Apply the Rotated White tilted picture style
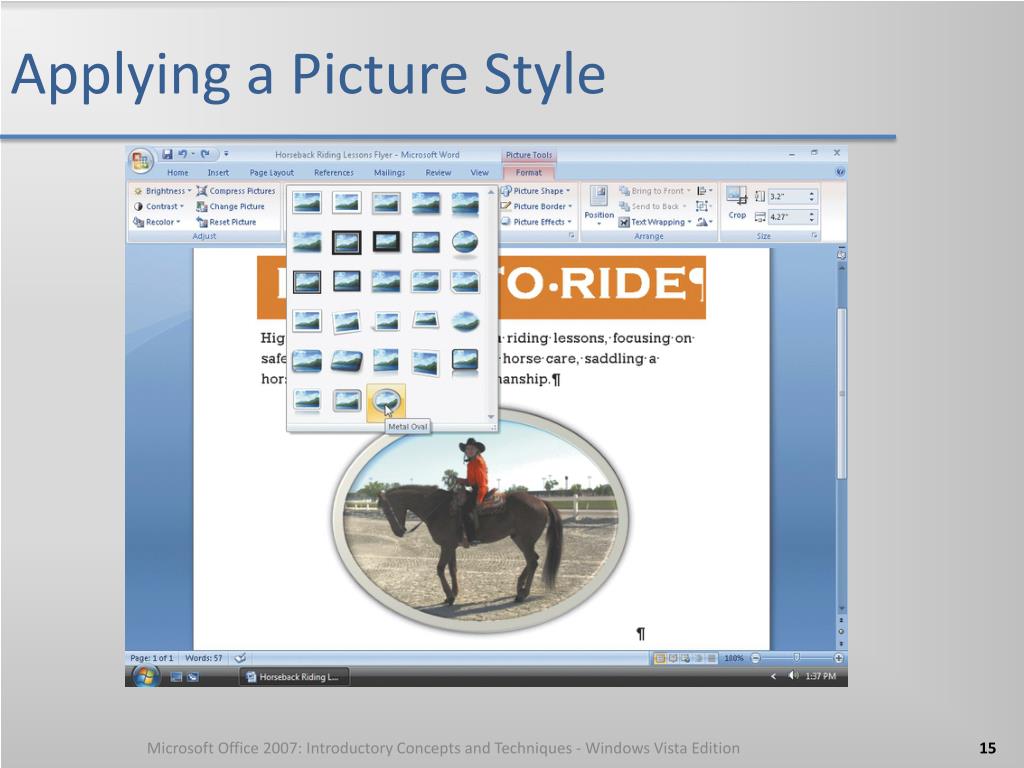1024x768 pixels. tap(346, 321)
